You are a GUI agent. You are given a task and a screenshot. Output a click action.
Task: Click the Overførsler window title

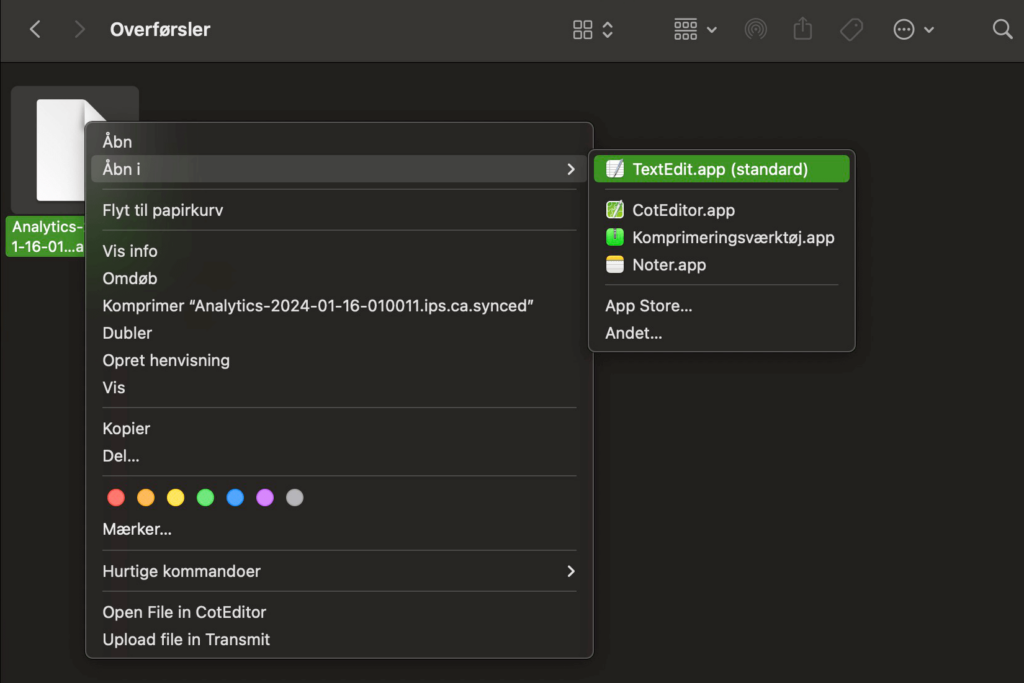[160, 29]
